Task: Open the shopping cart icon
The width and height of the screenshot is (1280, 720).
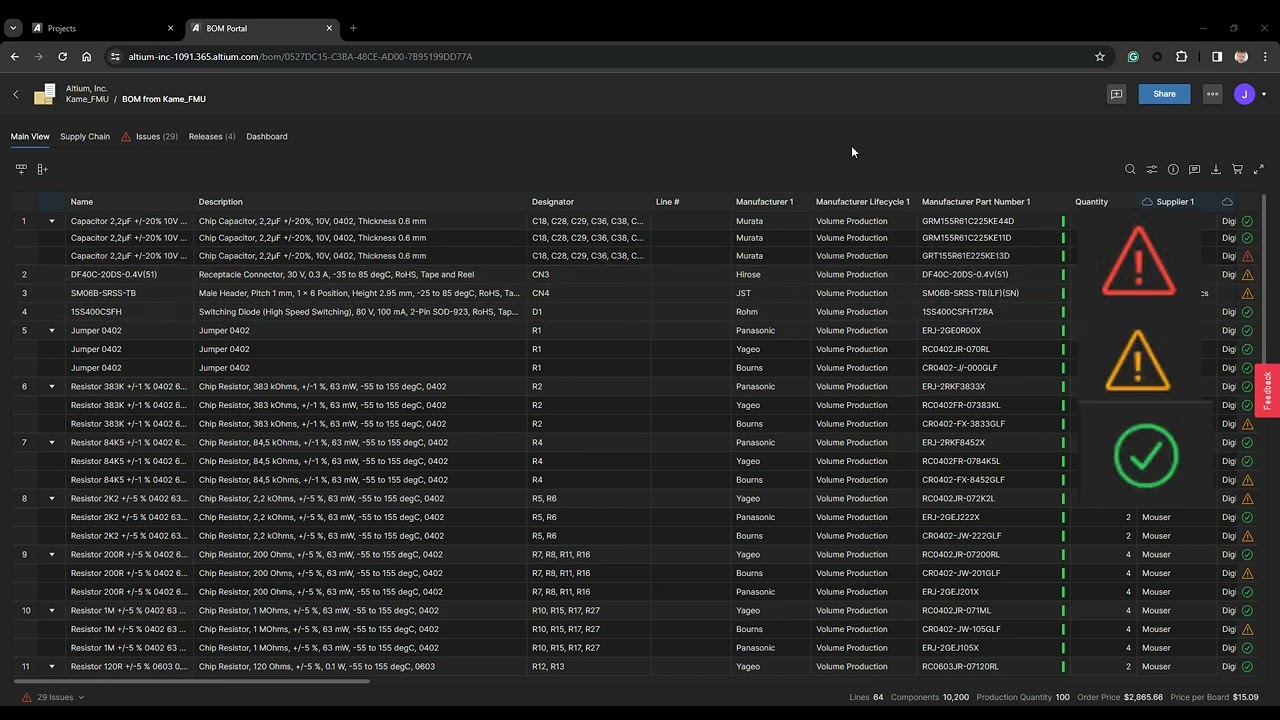Action: 1237,169
